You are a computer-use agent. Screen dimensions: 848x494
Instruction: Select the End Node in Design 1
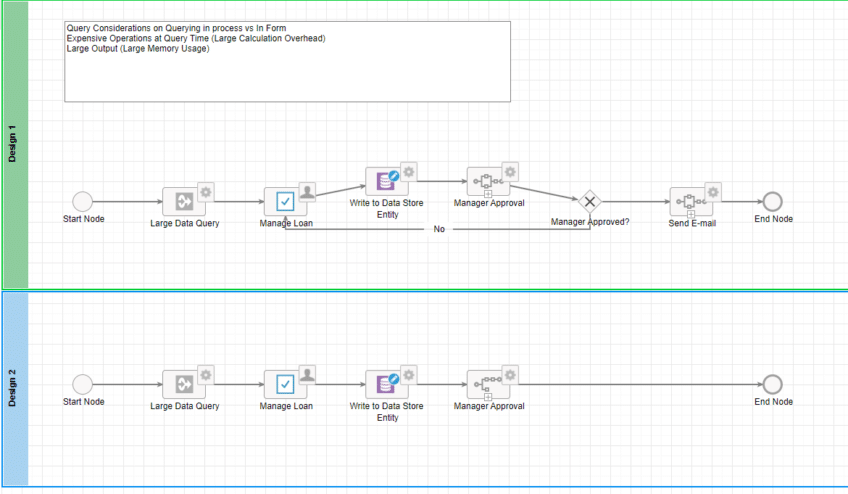point(772,201)
